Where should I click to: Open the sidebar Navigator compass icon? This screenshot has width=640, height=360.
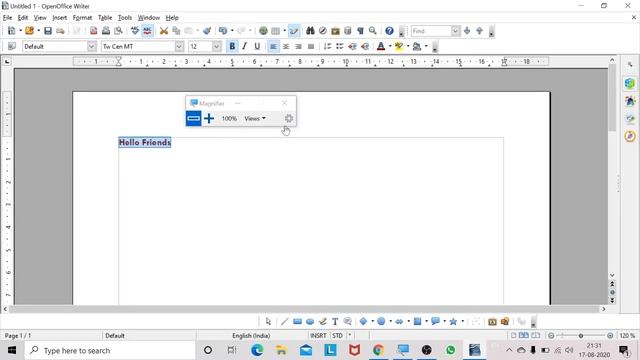coord(630,136)
